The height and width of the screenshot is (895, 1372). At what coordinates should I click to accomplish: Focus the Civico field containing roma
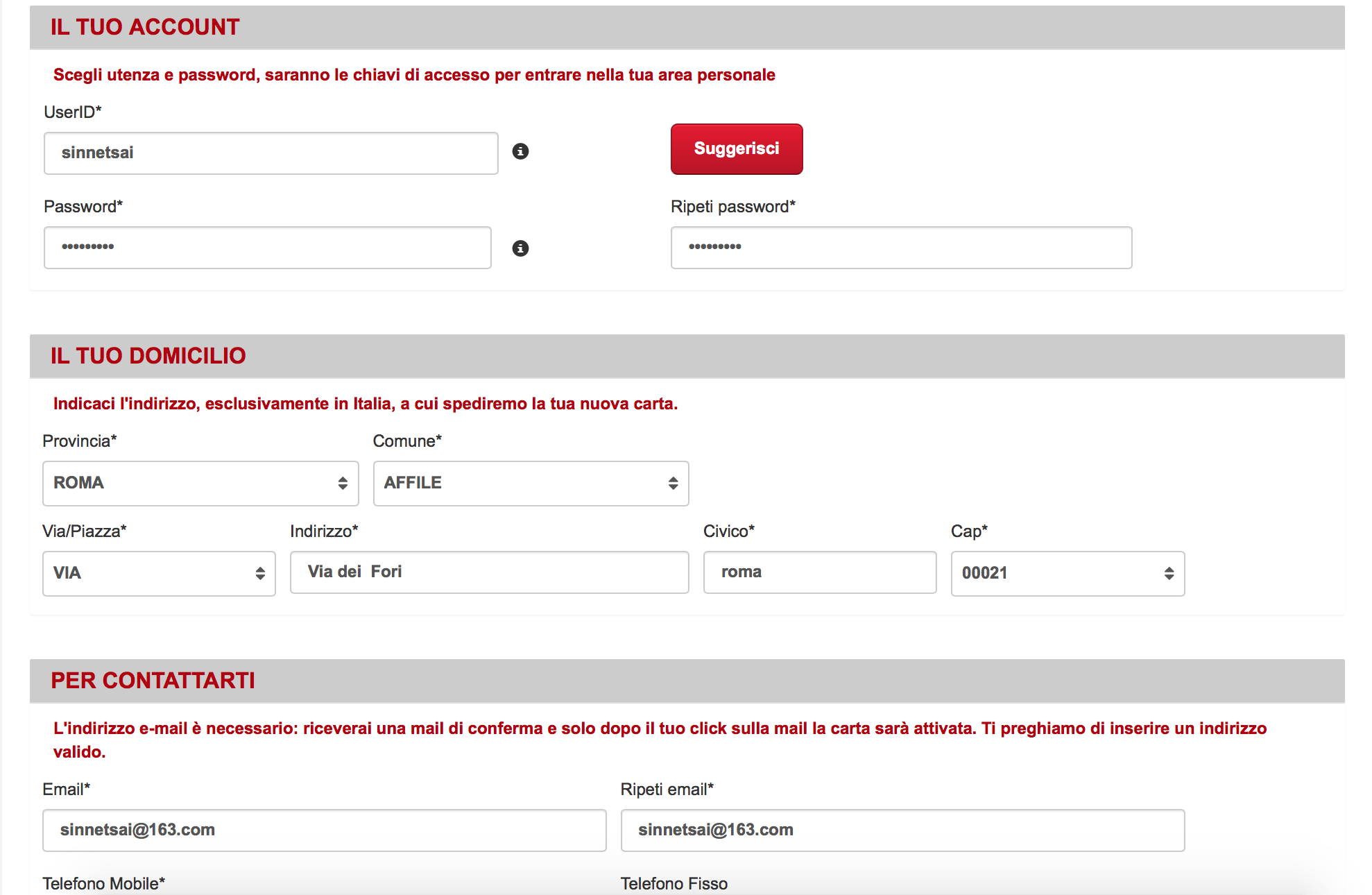pos(820,572)
